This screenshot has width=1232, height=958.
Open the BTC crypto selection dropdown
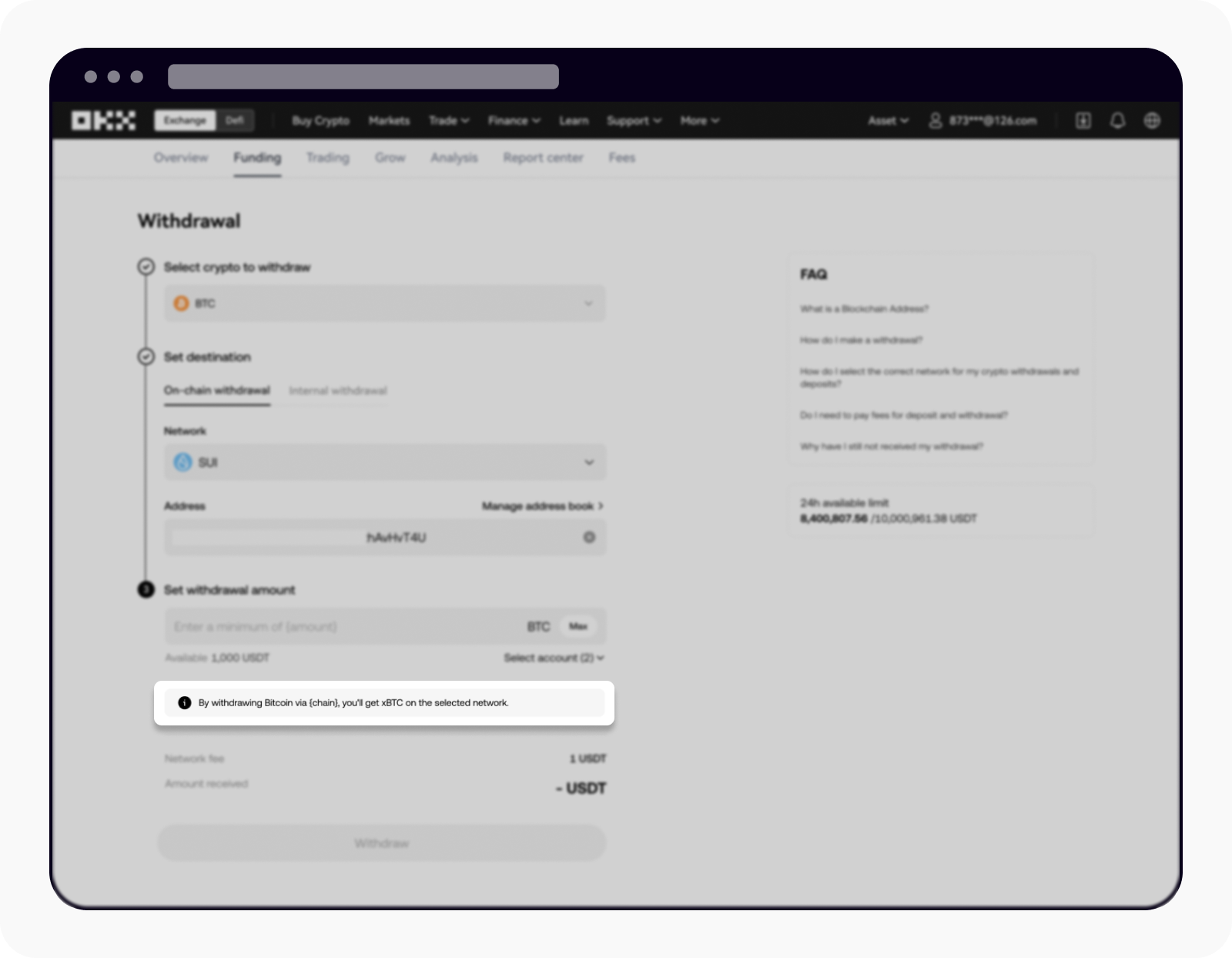coord(385,303)
